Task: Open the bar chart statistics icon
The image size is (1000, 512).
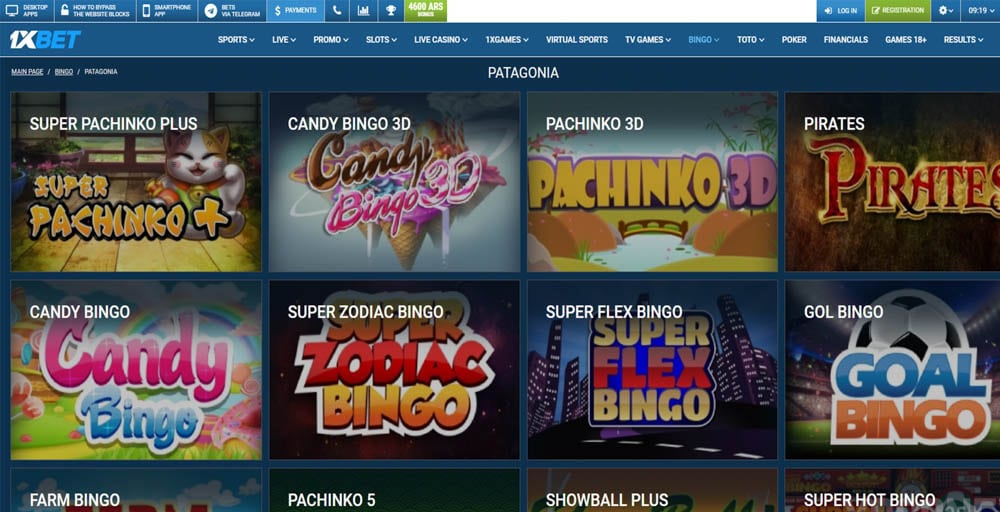Action: [x=364, y=11]
